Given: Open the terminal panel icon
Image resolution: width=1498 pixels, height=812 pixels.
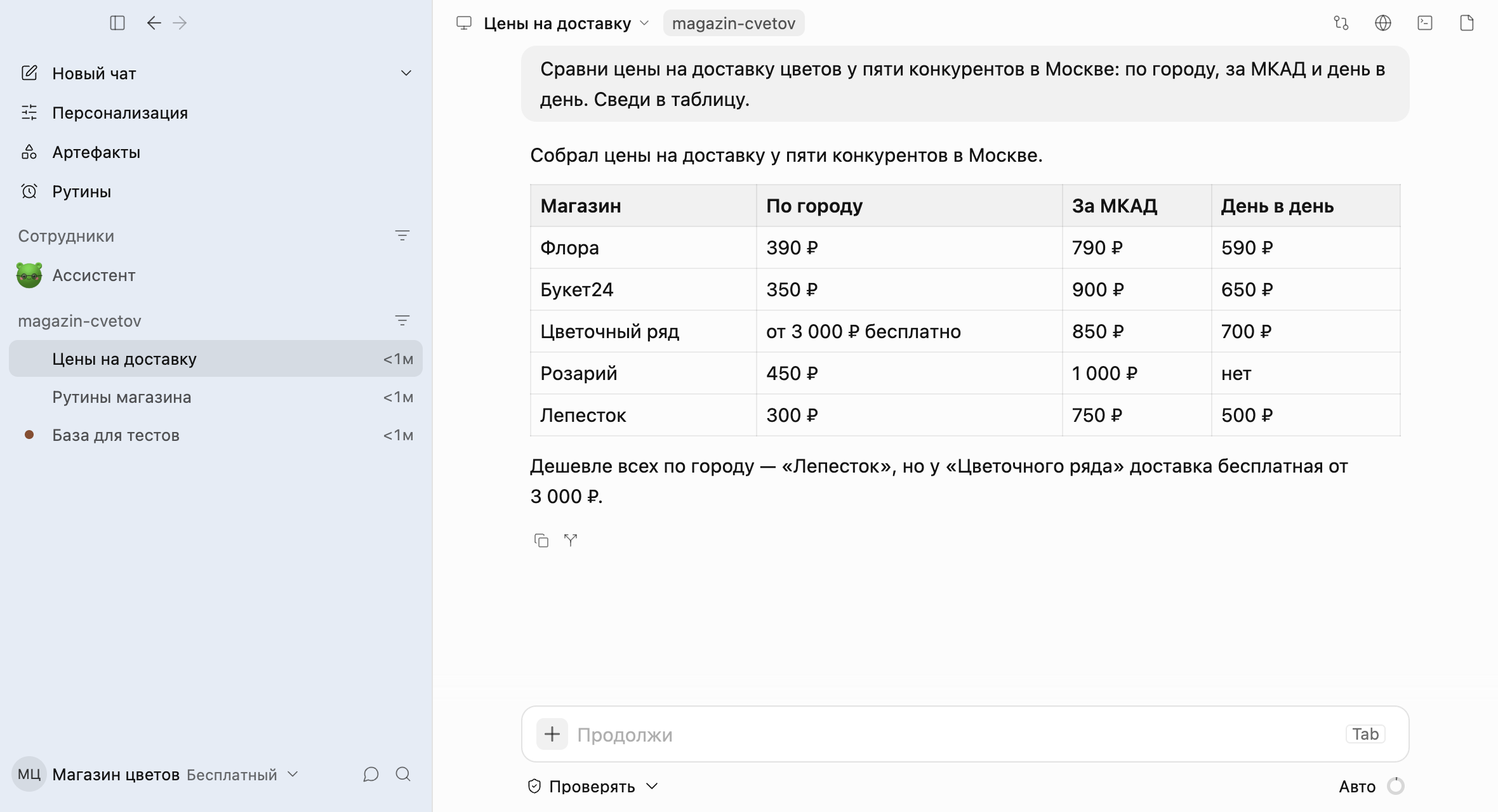Looking at the screenshot, I should click(x=1425, y=23).
